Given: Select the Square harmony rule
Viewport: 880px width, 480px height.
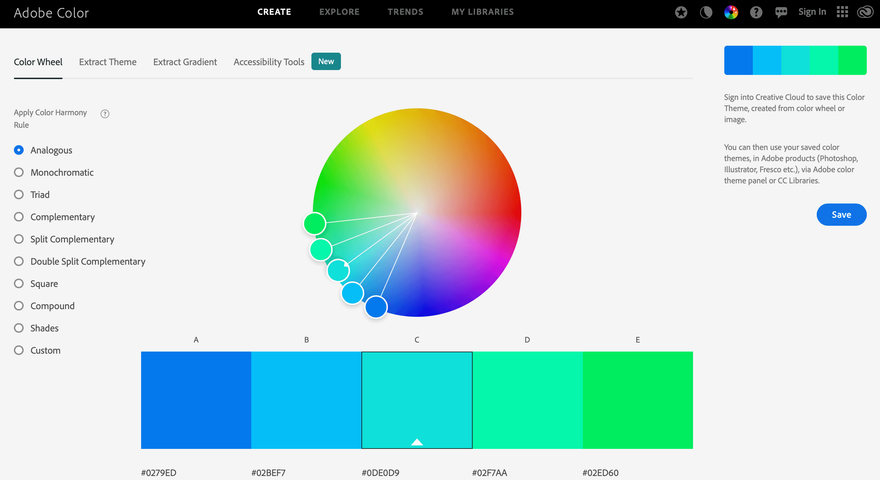Looking at the screenshot, I should (x=36, y=284).
